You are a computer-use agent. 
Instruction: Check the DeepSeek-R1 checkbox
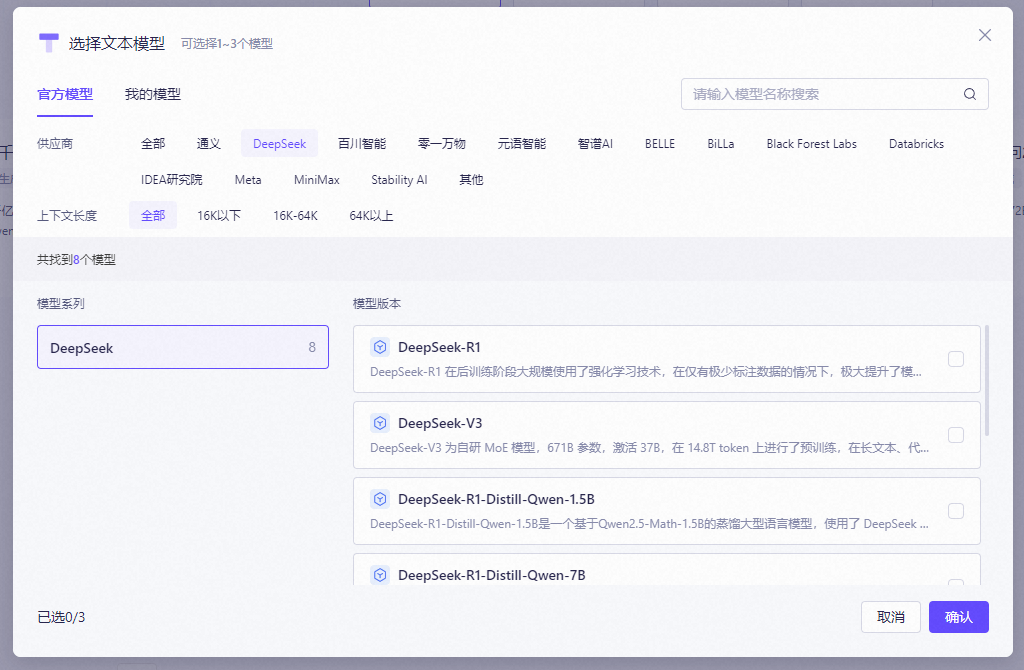pyautogui.click(x=955, y=359)
